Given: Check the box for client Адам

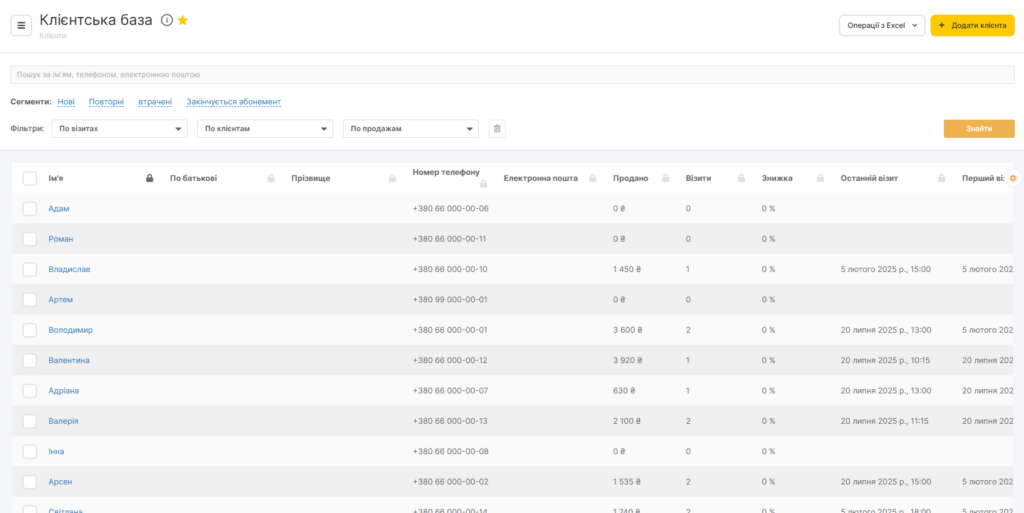Looking at the screenshot, I should [x=30, y=208].
